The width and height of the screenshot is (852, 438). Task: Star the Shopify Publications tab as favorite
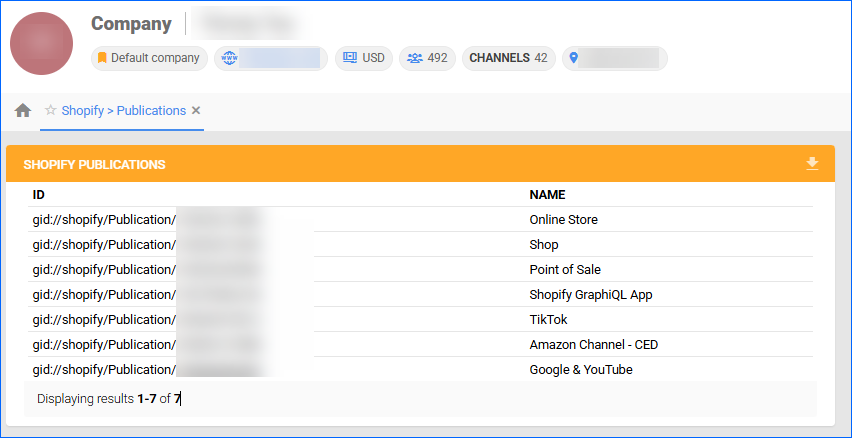click(x=50, y=111)
